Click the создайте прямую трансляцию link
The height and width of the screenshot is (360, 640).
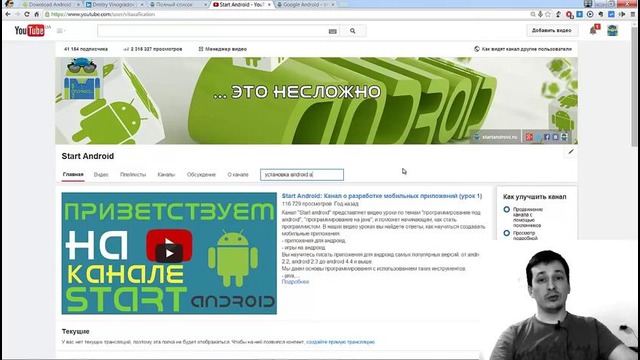(x=340, y=342)
